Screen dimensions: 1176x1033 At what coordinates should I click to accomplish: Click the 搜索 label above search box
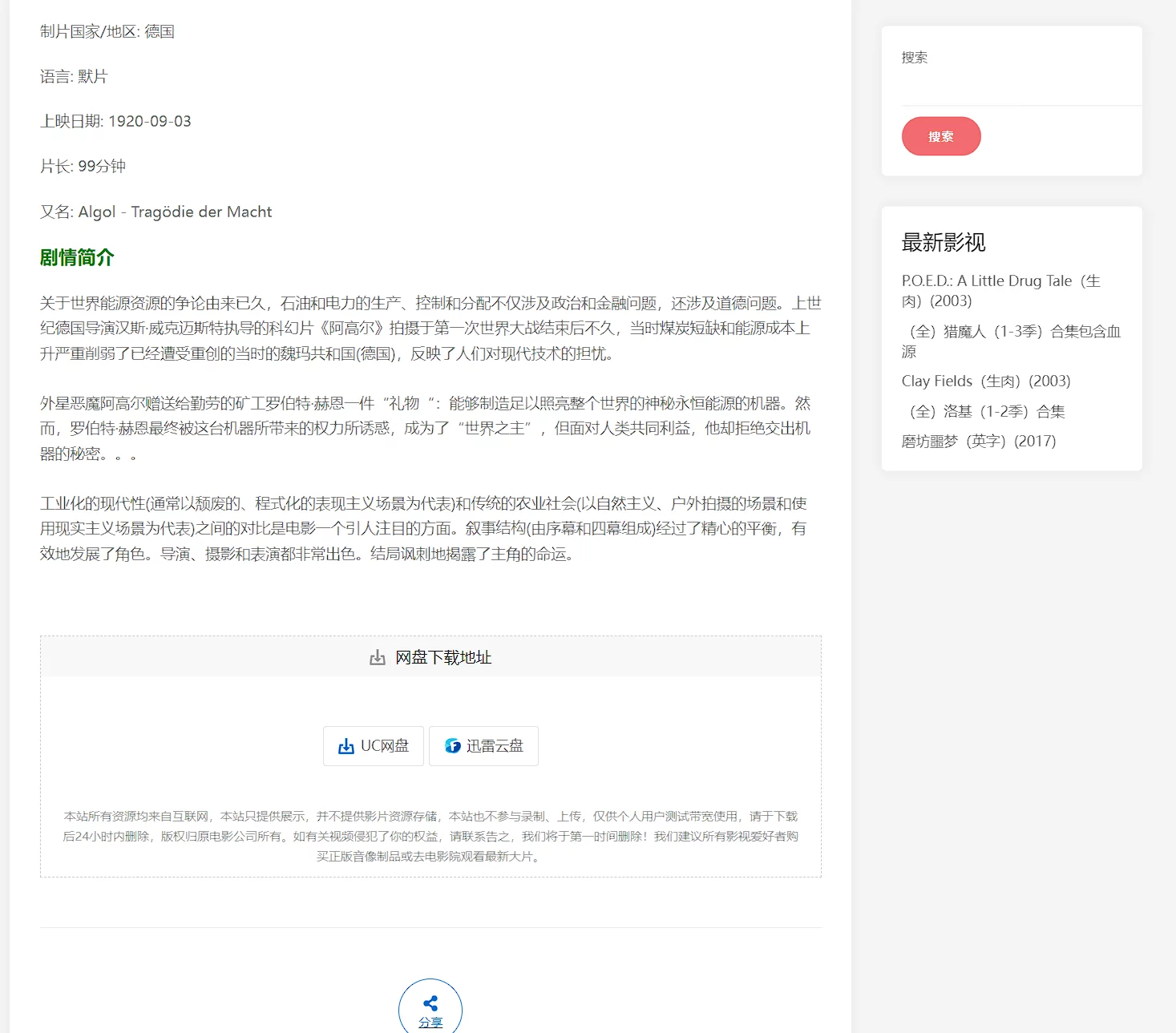point(915,58)
